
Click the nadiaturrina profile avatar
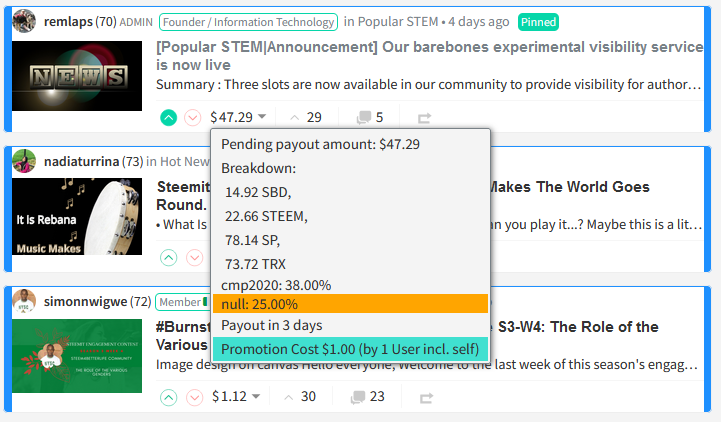click(26, 161)
